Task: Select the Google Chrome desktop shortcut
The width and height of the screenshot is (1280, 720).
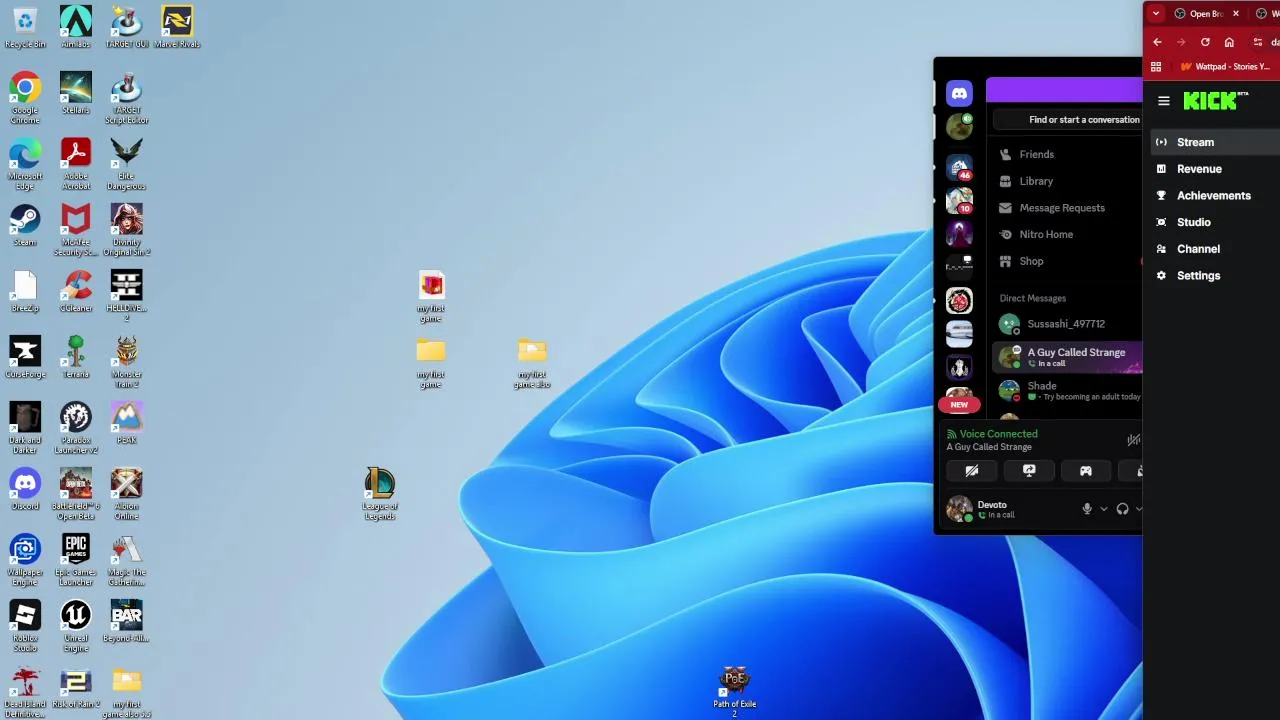Action: [25, 98]
